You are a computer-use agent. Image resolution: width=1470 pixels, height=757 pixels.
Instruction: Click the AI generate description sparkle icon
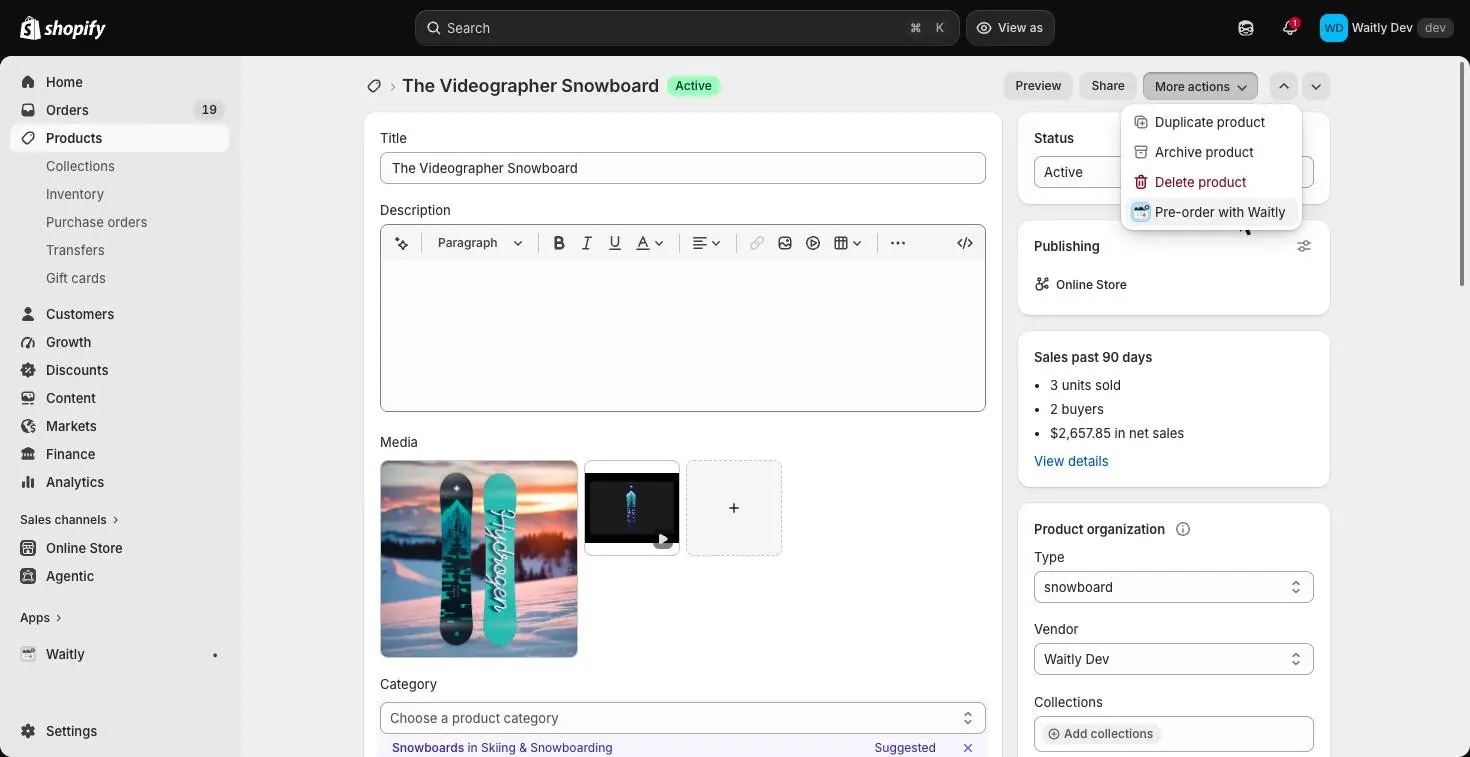pos(402,243)
